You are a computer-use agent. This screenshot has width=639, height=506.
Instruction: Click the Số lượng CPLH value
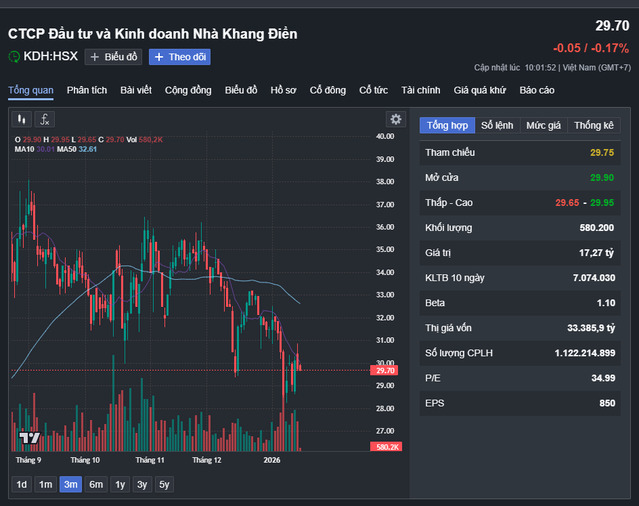(585, 353)
